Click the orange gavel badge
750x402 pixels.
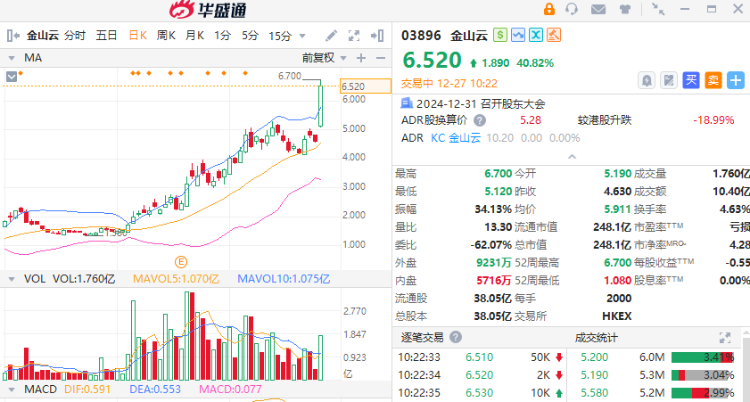[x=553, y=34]
